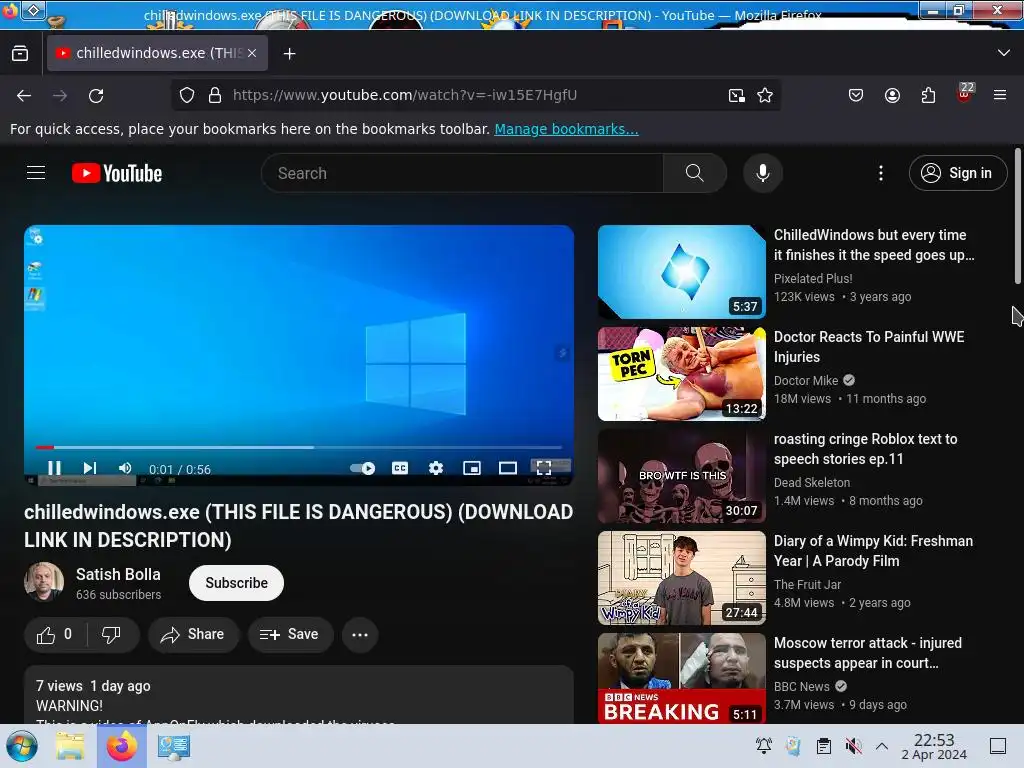Enter fullscreen on the video
The width and height of the screenshot is (1024, 768).
point(543,468)
